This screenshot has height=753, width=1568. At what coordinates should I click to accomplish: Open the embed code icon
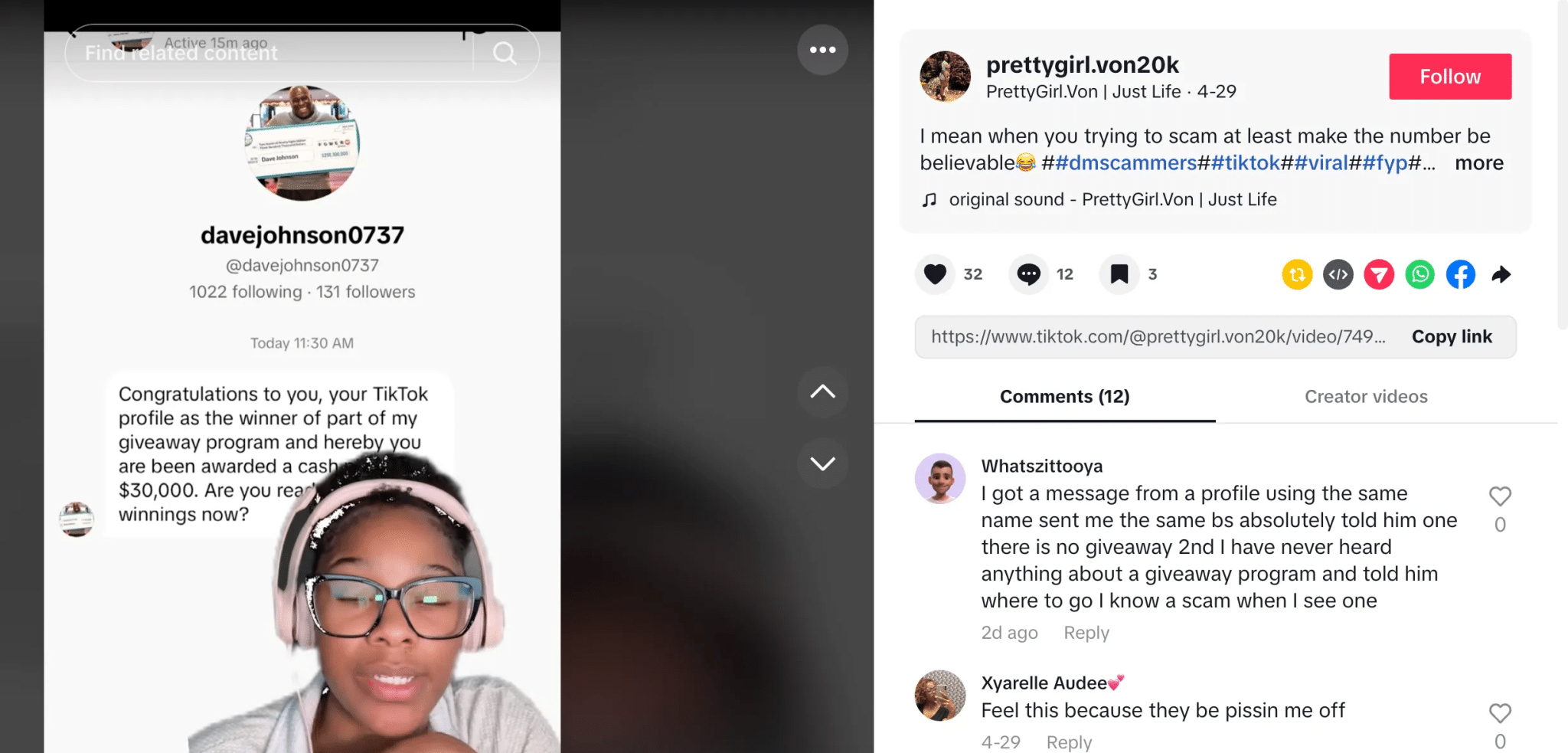(1338, 274)
